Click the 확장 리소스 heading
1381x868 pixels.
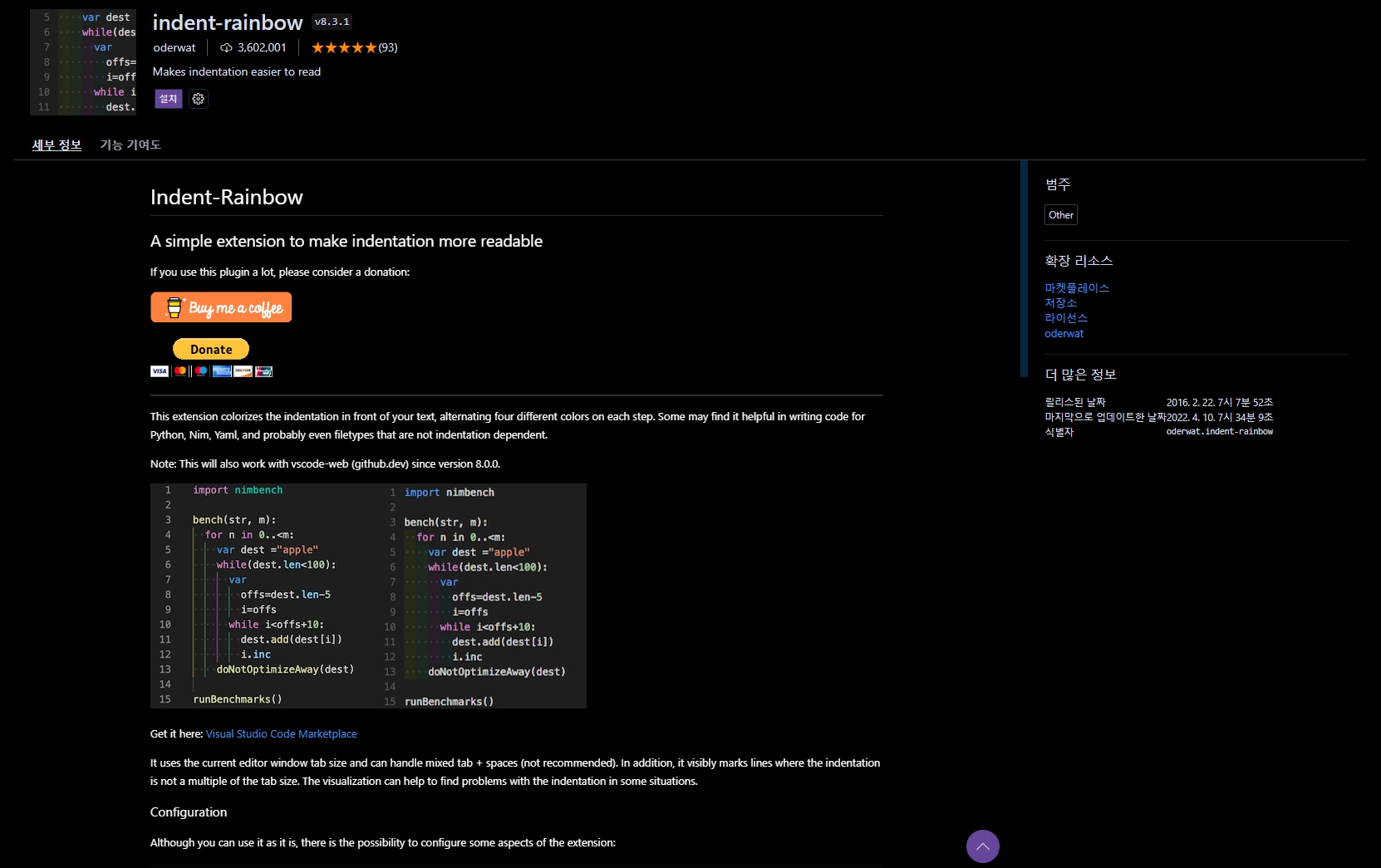[1079, 261]
